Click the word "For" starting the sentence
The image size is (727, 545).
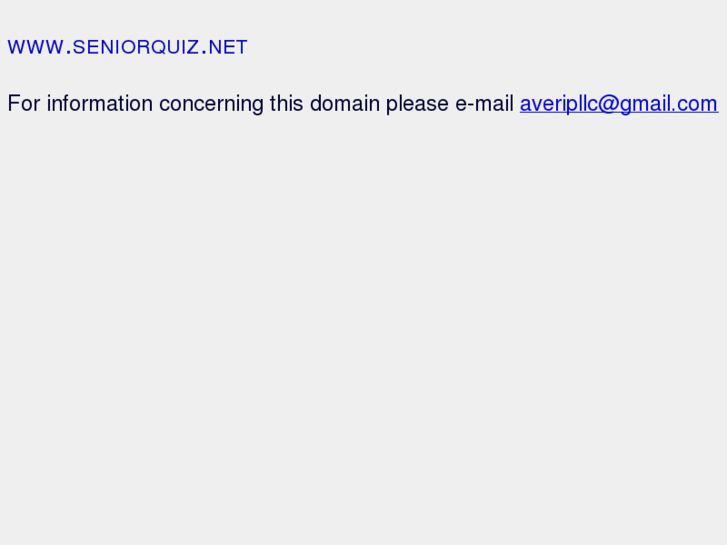coord(24,104)
